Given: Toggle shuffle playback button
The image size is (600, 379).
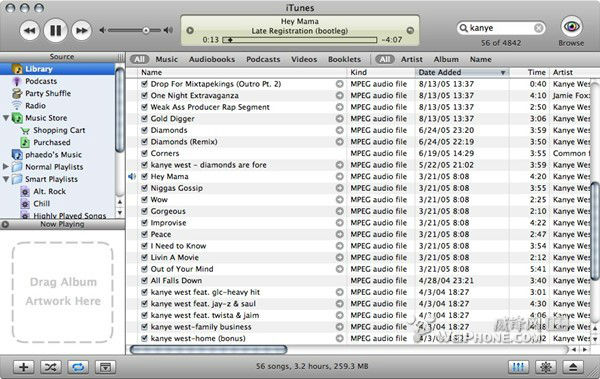Looking at the screenshot, I should coord(51,367).
